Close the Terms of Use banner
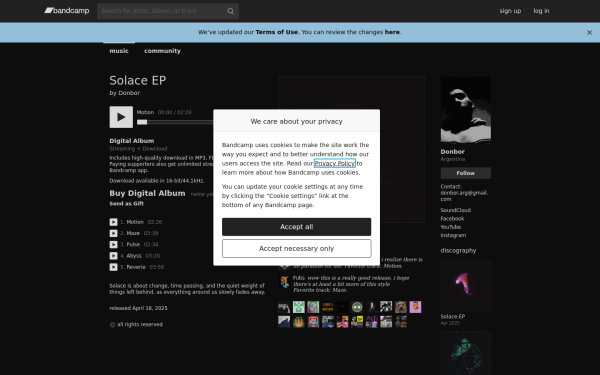The width and height of the screenshot is (600, 375). coord(589,33)
